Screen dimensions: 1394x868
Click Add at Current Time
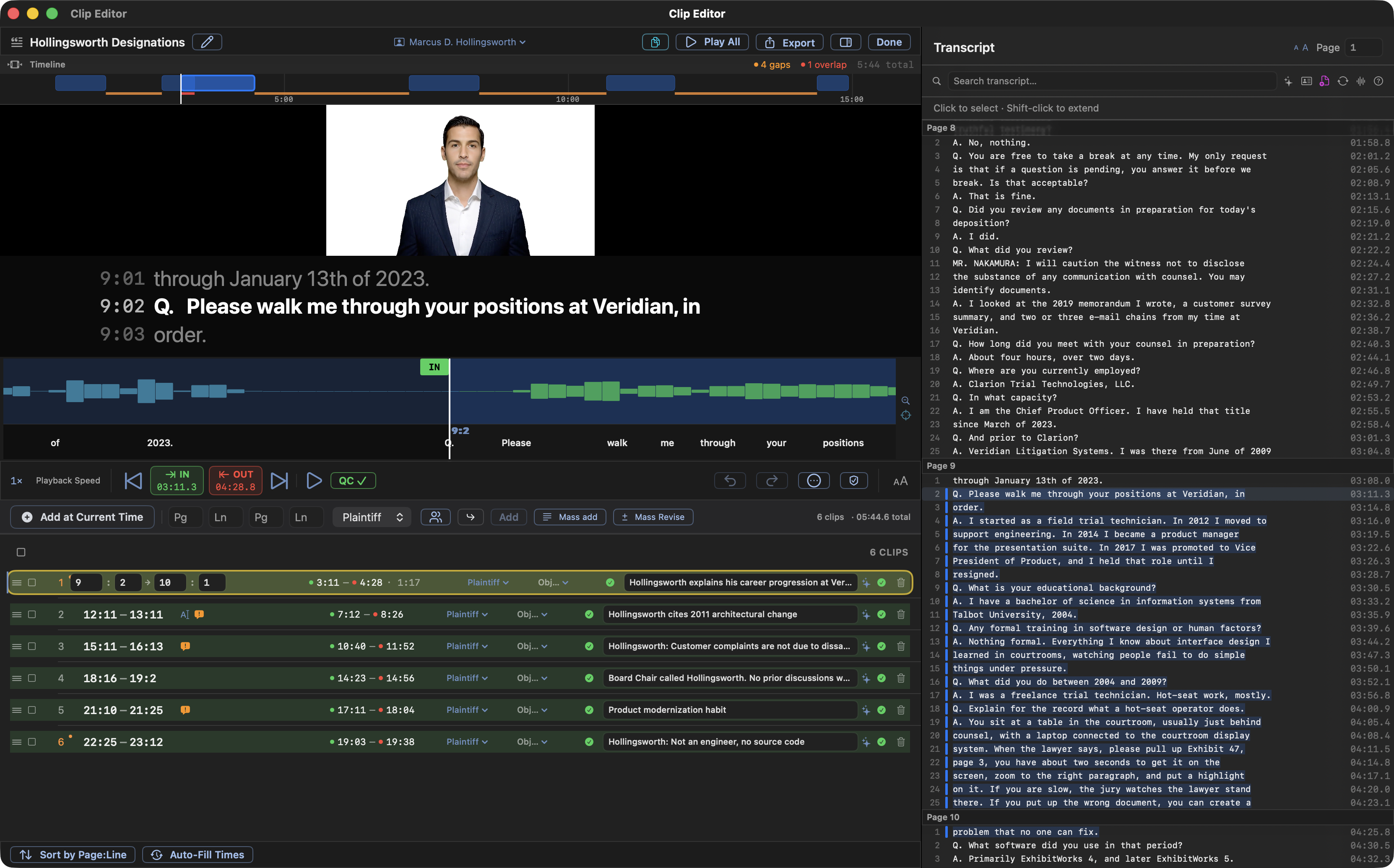coord(82,517)
